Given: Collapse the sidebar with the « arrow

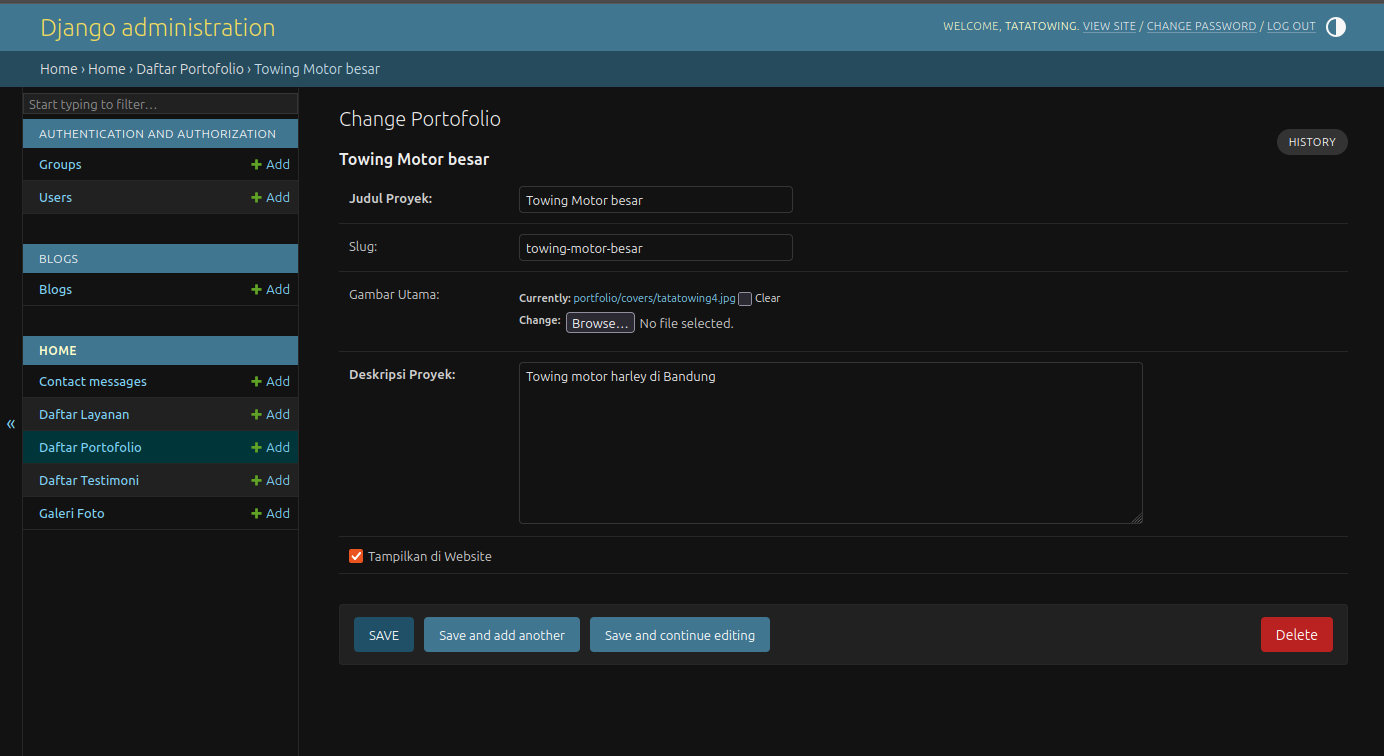Looking at the screenshot, I should click(11, 424).
